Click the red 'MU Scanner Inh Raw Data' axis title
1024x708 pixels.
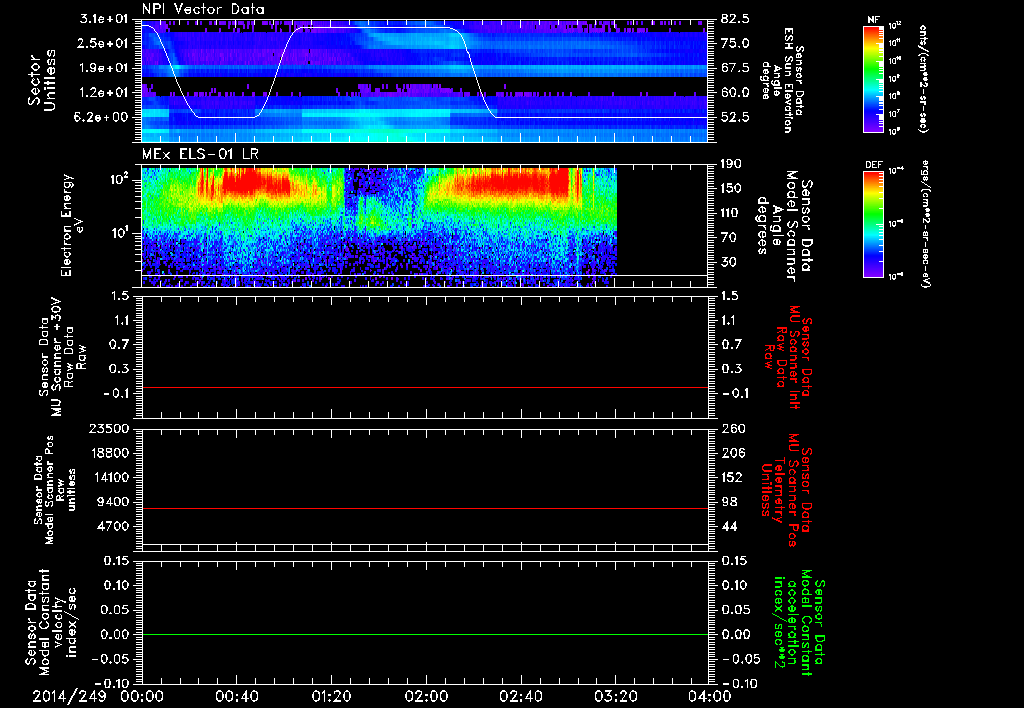point(788,357)
